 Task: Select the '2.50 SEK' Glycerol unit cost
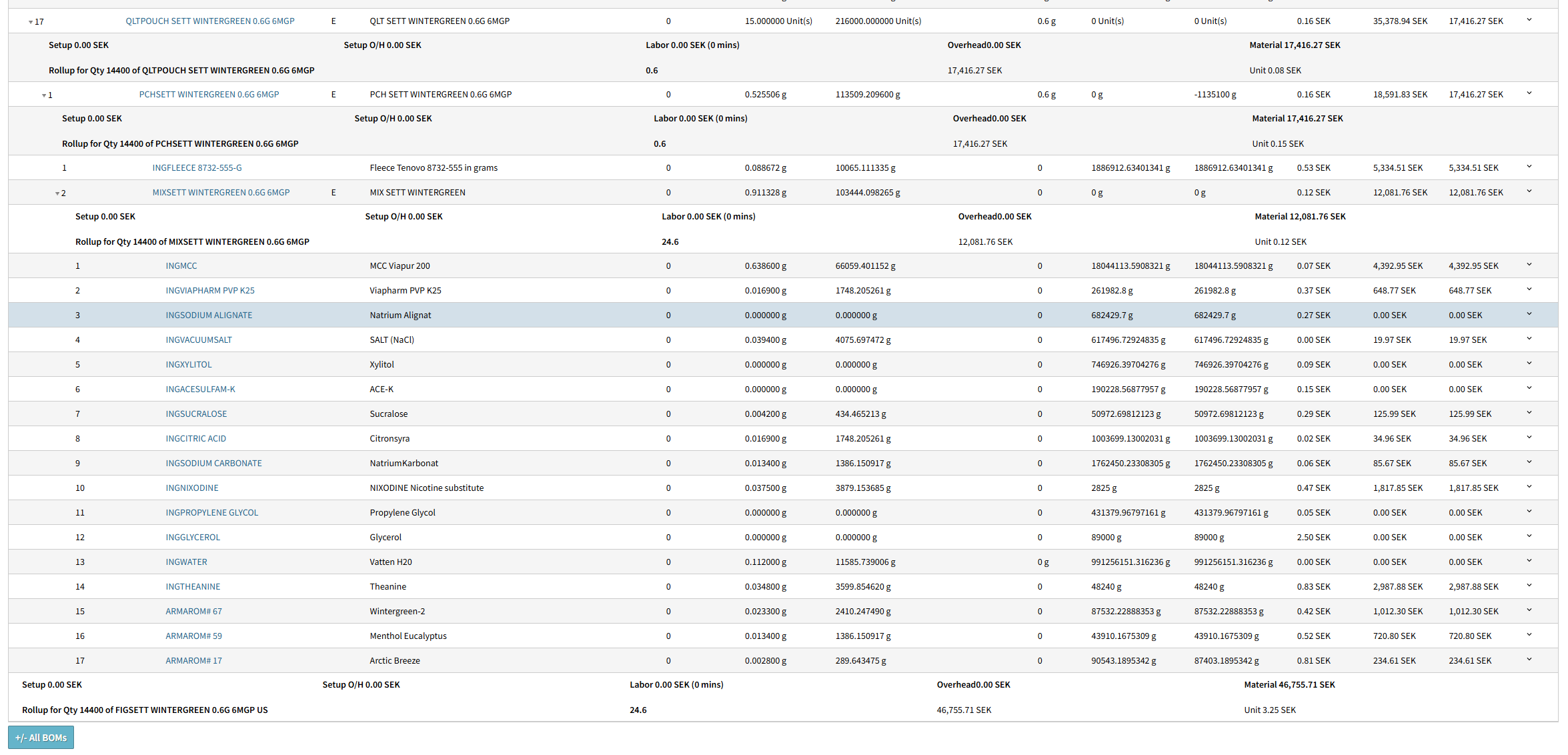[1313, 538]
